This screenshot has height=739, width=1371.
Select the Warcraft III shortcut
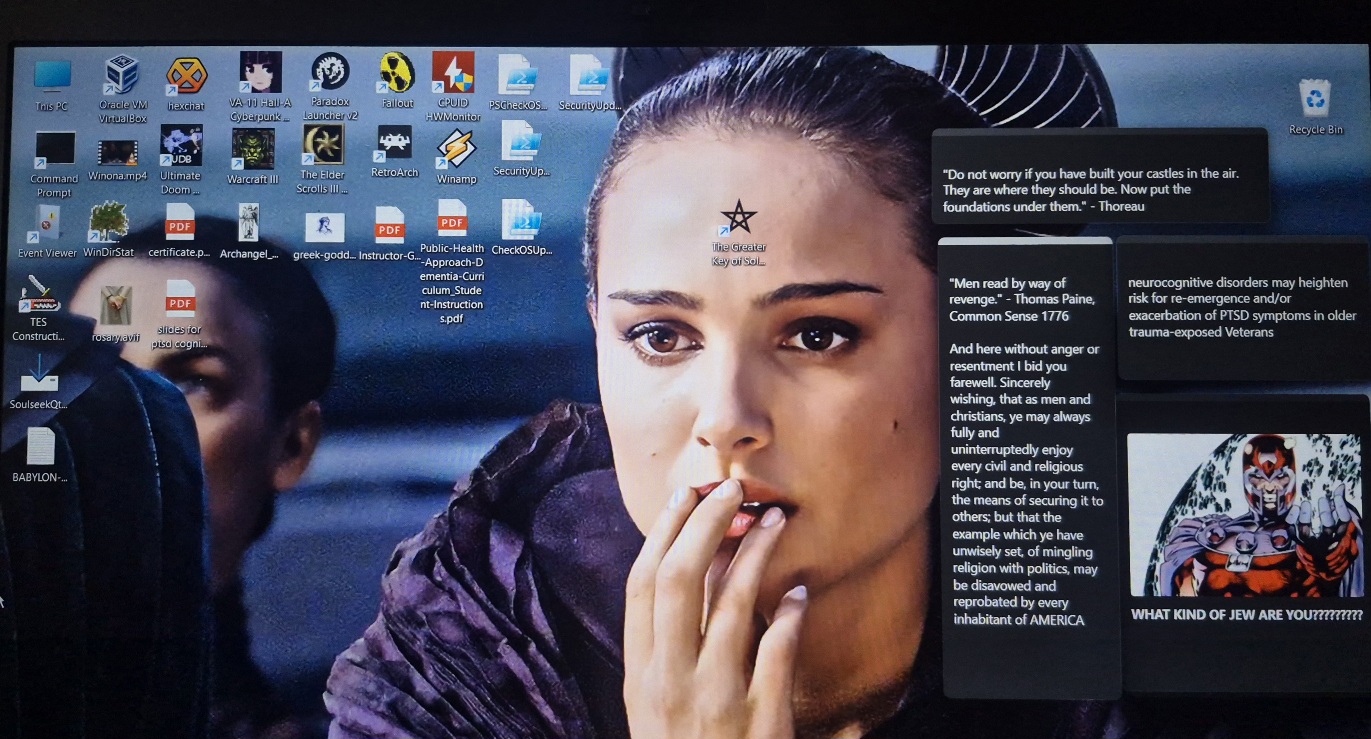253,156
